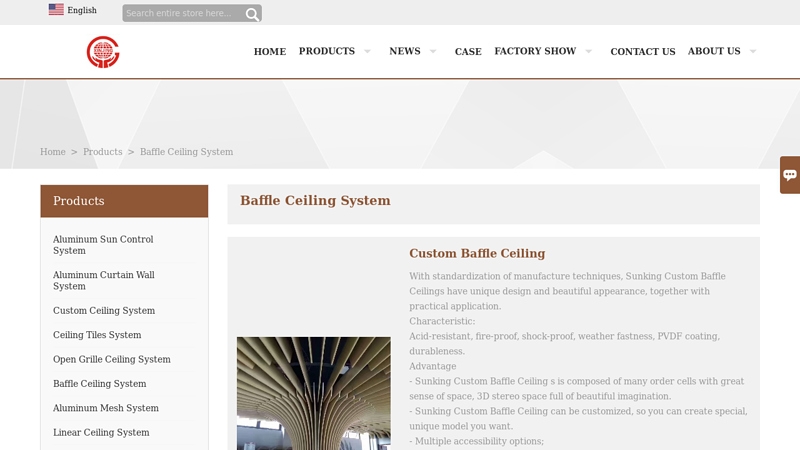
Task: Open the Products menu item
Action: 327,51
